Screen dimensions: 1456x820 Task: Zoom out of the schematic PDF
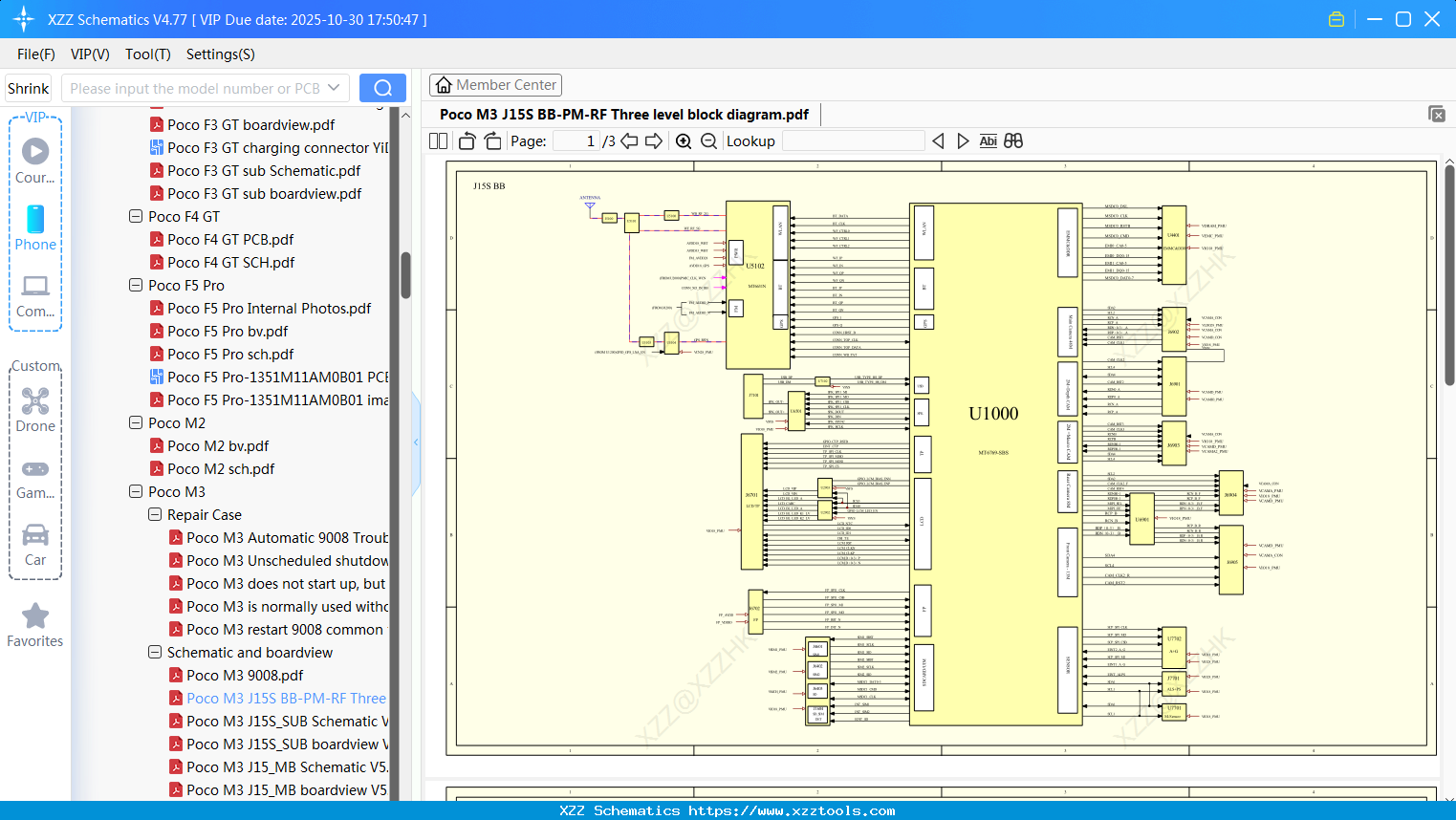[x=707, y=140]
